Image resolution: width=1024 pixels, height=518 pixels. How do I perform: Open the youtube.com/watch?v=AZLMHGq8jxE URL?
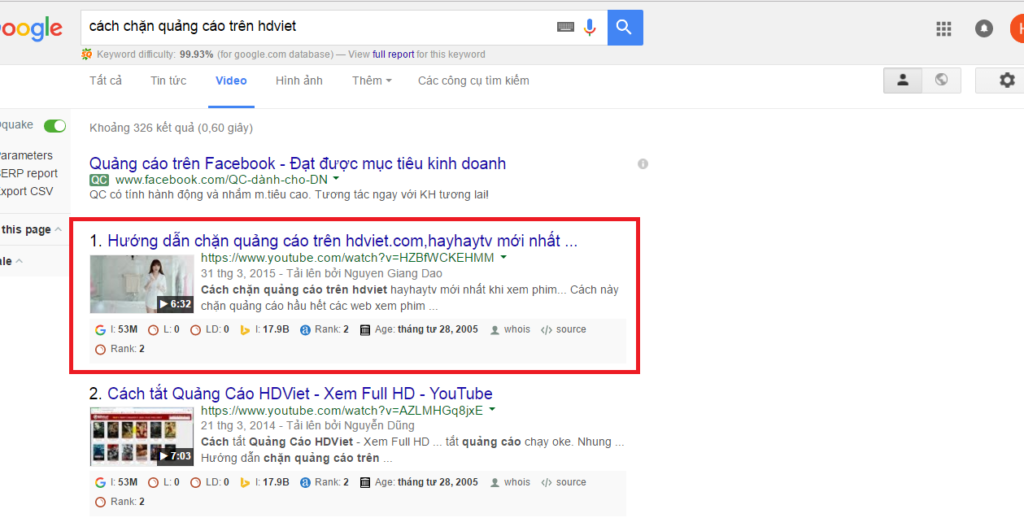pos(342,410)
